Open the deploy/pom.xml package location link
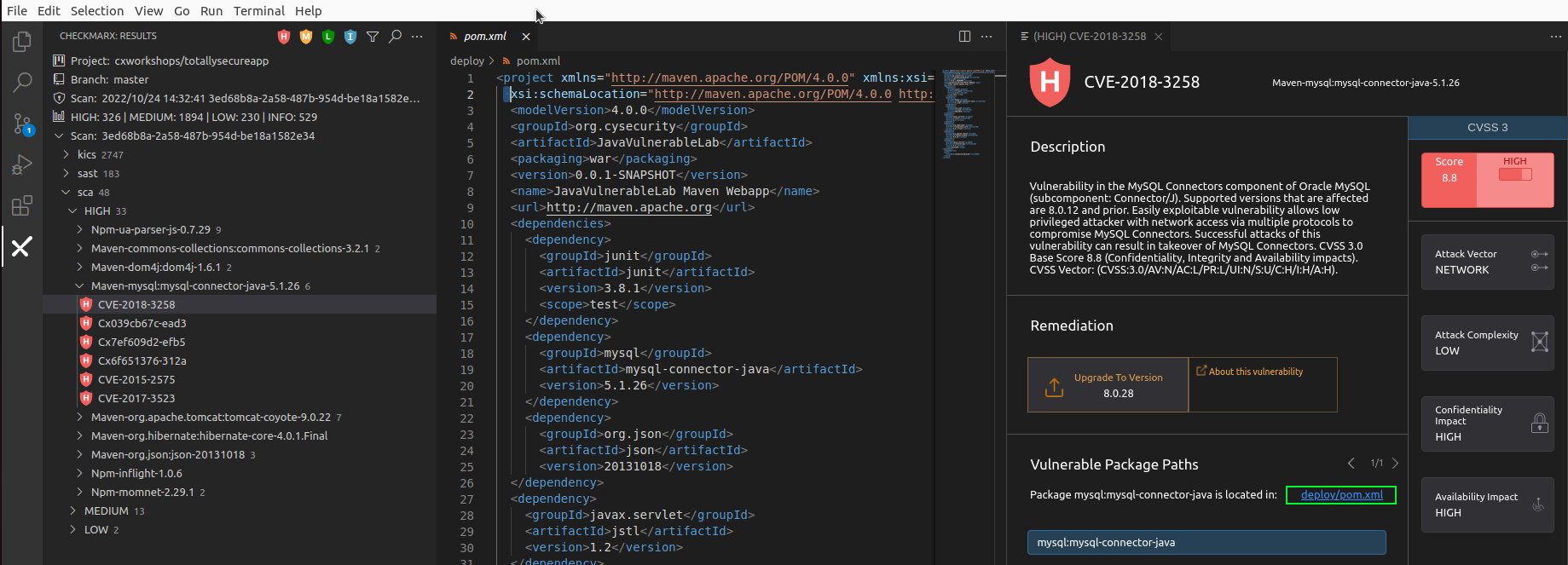The height and width of the screenshot is (565, 1568). point(1341,494)
